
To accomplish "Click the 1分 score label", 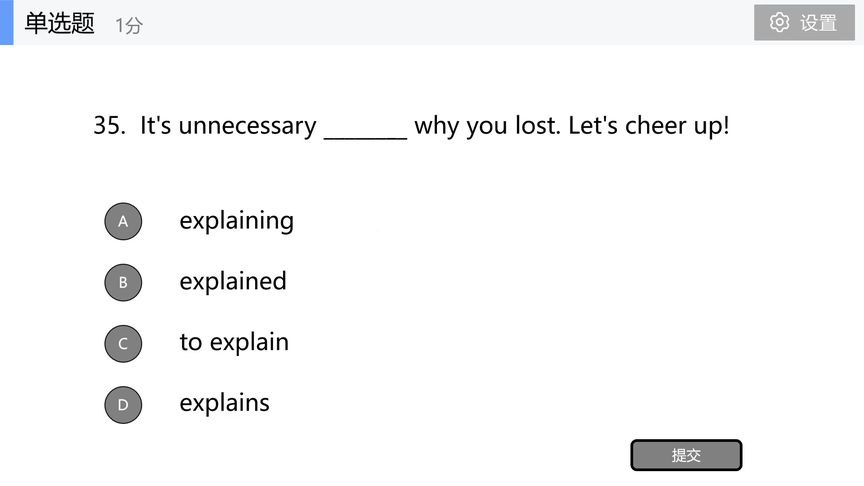I will coord(129,25).
